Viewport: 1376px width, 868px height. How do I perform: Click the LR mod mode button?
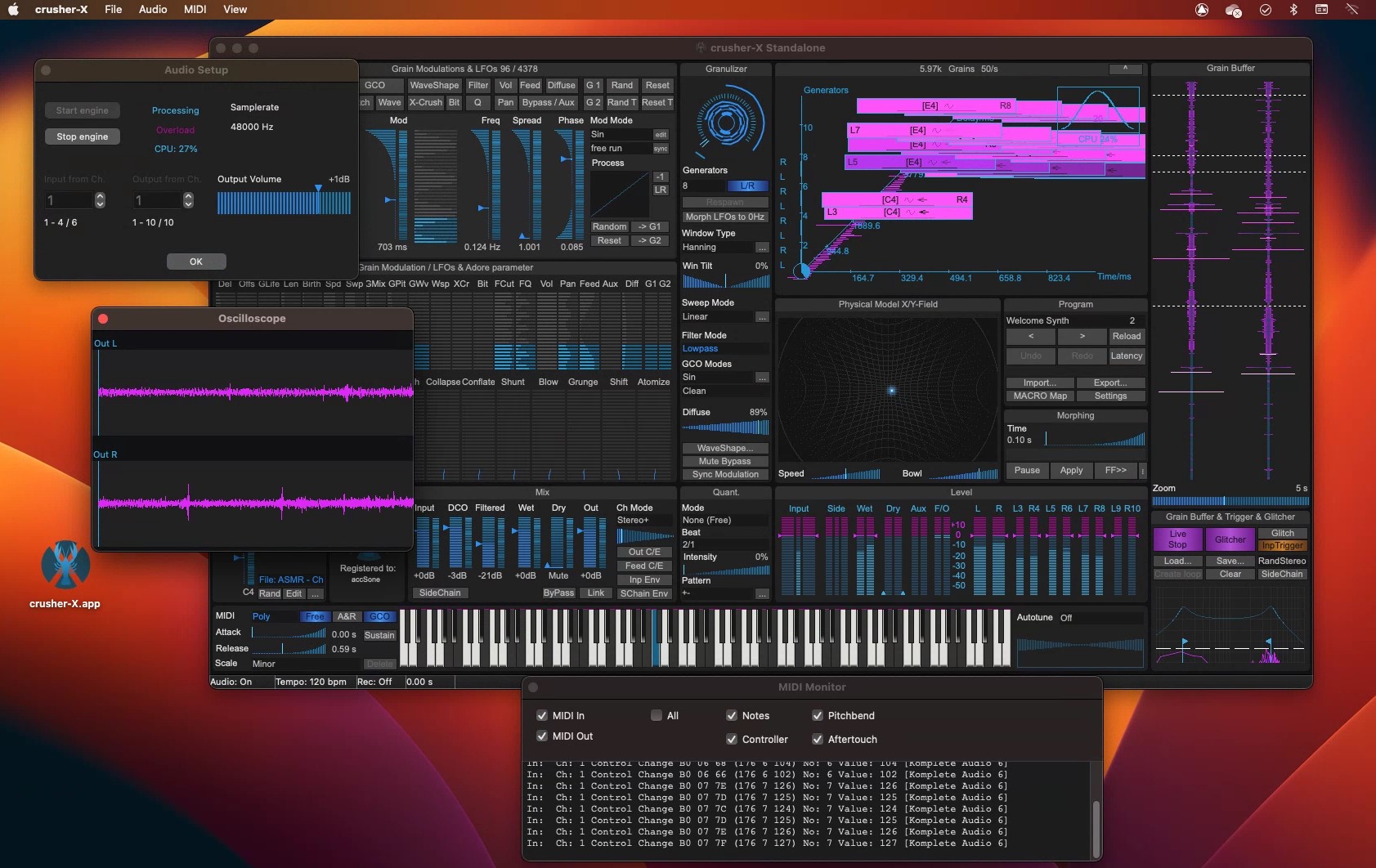pos(660,190)
